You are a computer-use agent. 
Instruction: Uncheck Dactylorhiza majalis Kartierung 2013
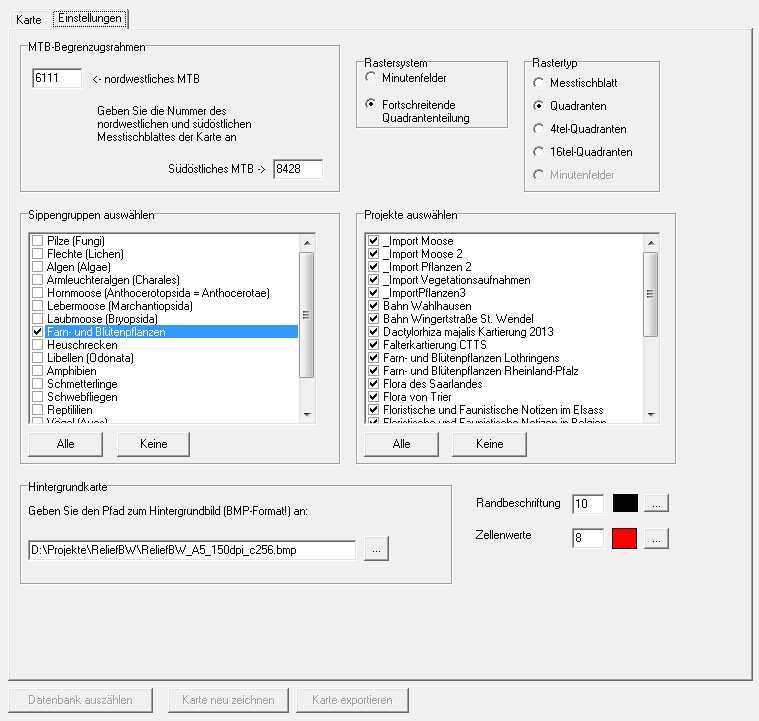(373, 332)
